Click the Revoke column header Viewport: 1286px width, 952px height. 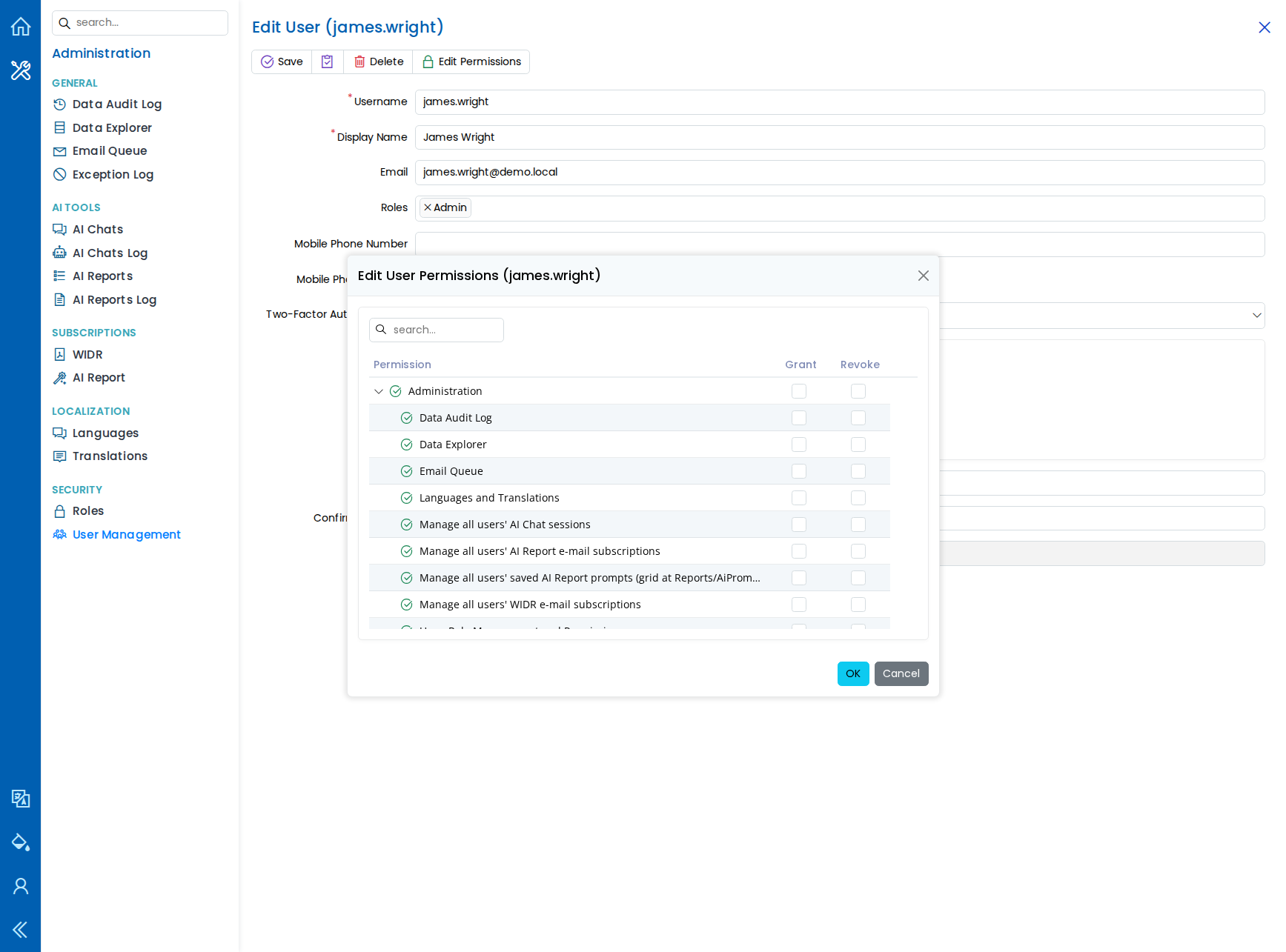click(860, 365)
